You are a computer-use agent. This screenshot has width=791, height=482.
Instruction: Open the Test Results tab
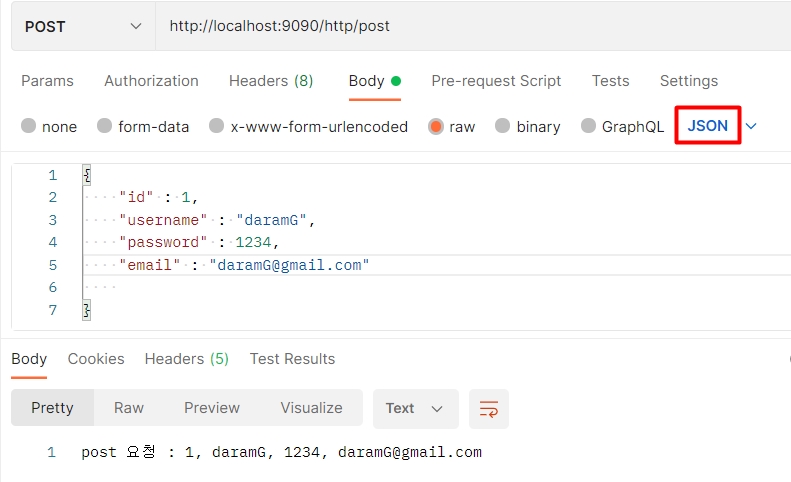[x=292, y=359]
